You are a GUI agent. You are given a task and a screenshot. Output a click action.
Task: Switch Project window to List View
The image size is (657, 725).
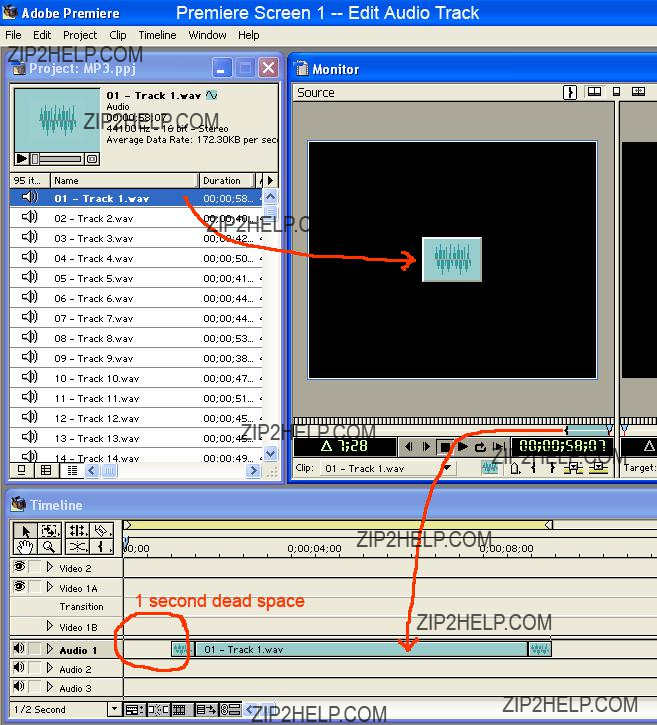pos(72,470)
